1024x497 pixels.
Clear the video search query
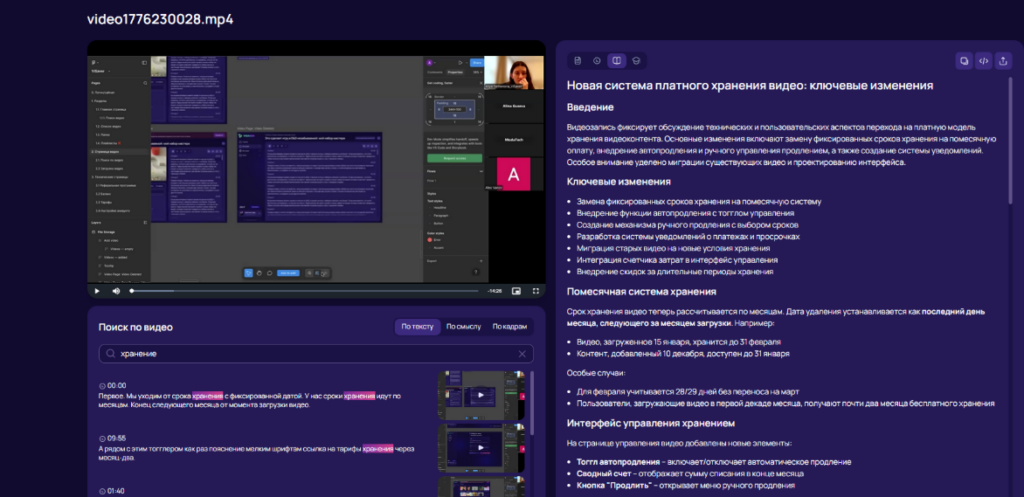click(522, 354)
